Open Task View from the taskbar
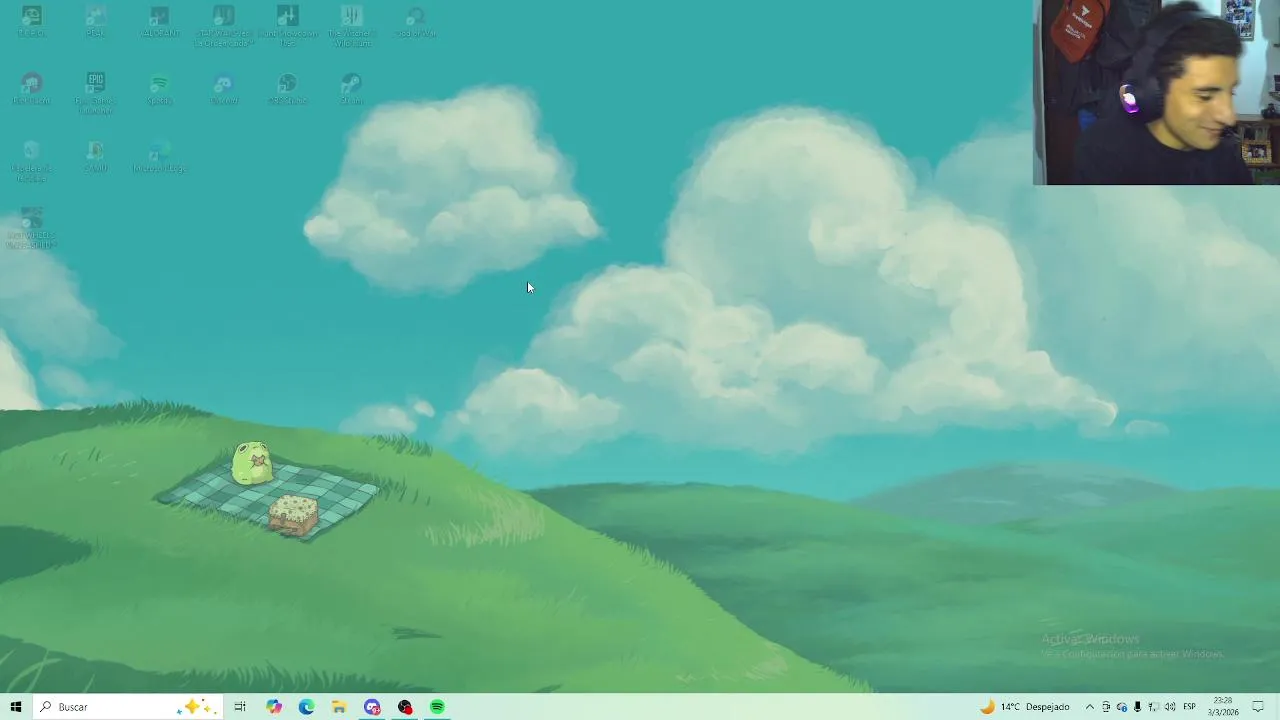Screen dimensions: 1280x720 click(x=240, y=707)
